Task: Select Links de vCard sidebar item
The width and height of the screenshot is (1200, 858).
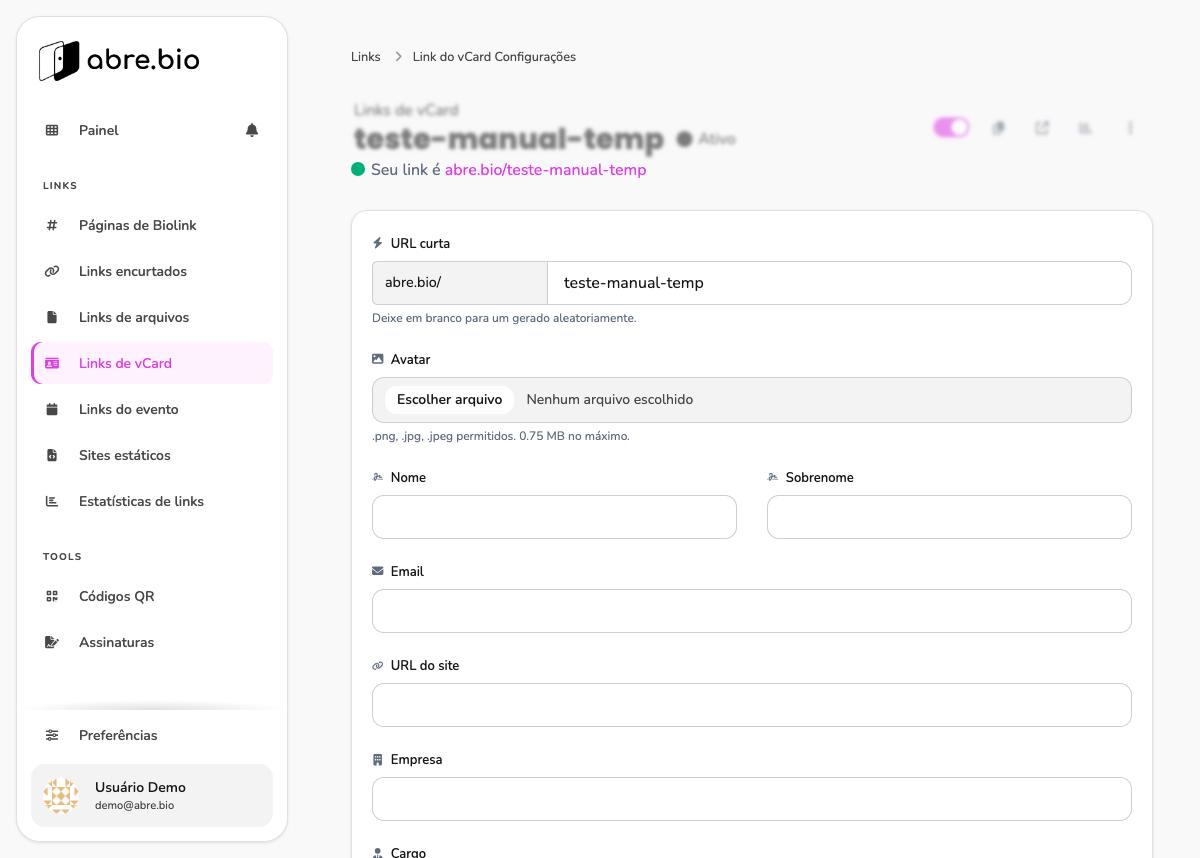Action: (152, 363)
